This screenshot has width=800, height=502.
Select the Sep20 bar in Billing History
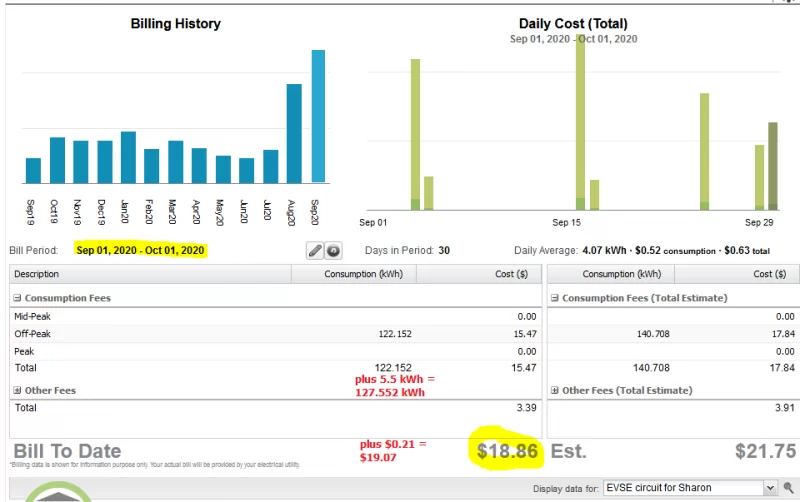[x=318, y=117]
